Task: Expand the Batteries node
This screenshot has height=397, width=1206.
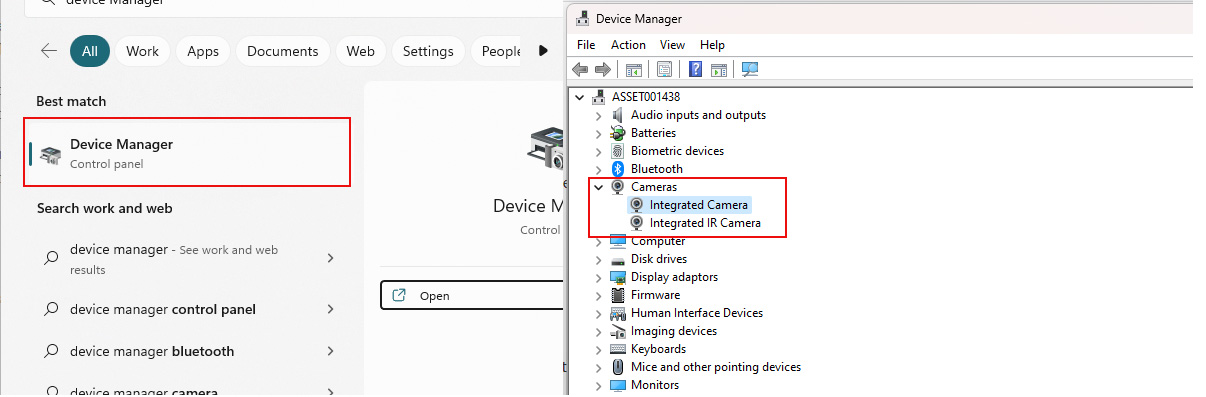Action: (x=599, y=133)
